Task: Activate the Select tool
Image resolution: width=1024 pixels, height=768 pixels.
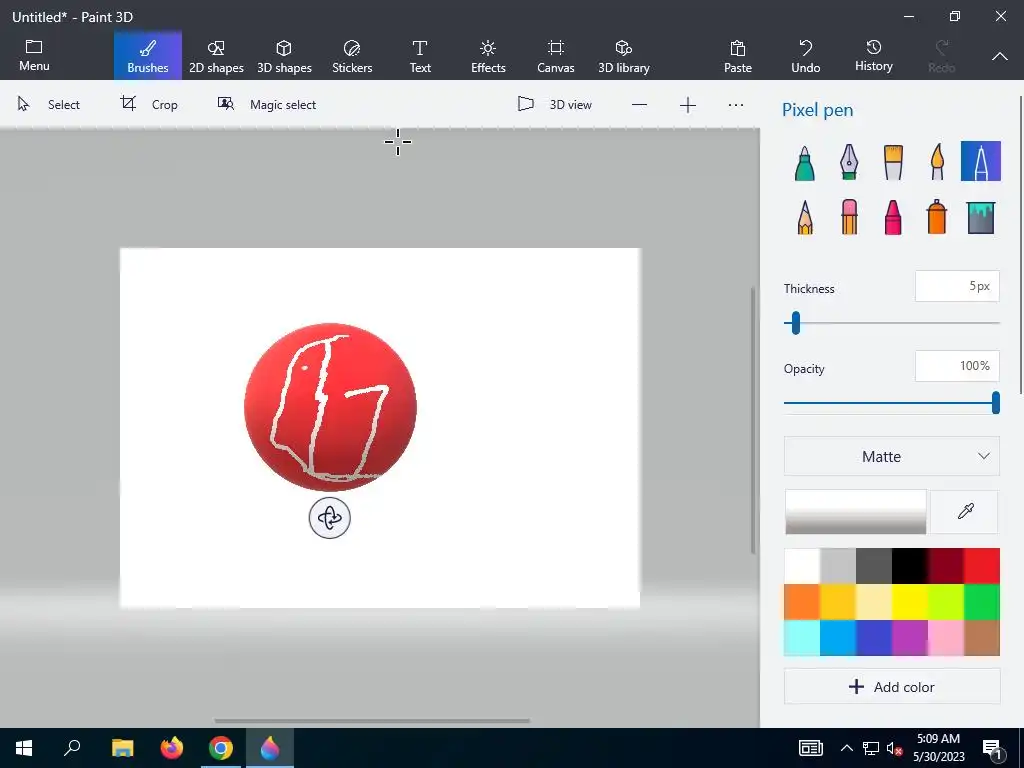Action: (48, 104)
